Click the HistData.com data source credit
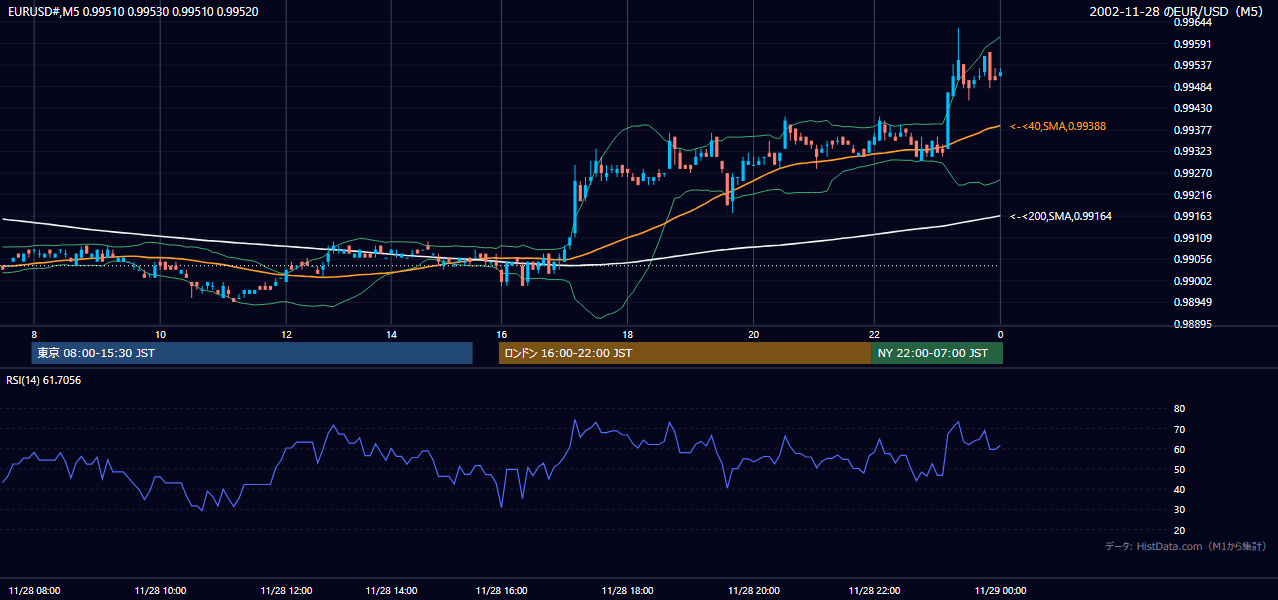This screenshot has width=1278, height=600. (x=1186, y=546)
